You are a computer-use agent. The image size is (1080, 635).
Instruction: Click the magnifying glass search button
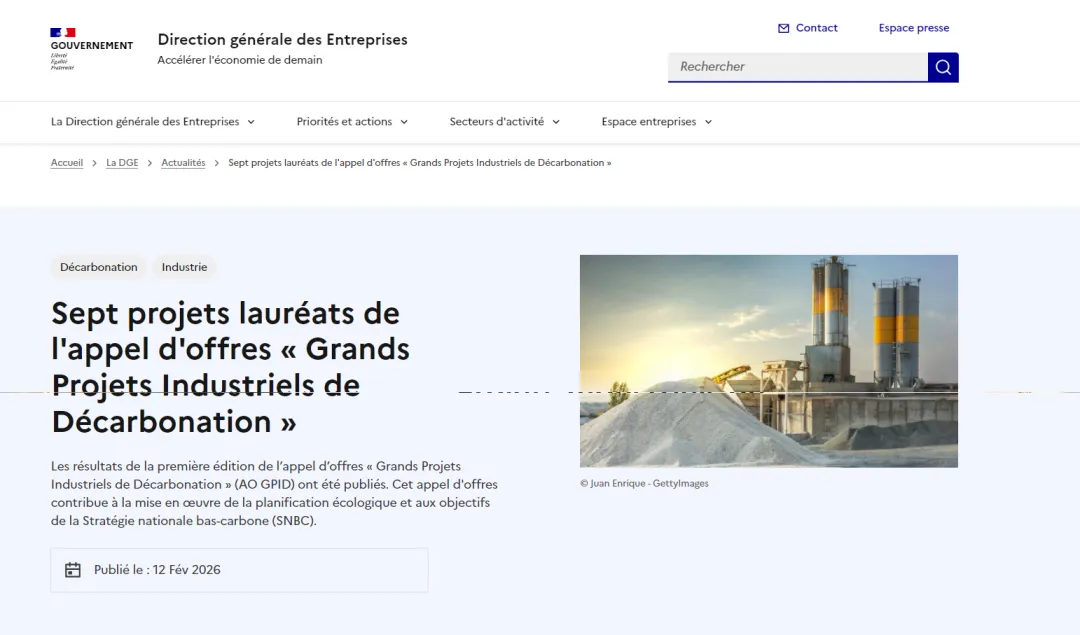tap(943, 67)
